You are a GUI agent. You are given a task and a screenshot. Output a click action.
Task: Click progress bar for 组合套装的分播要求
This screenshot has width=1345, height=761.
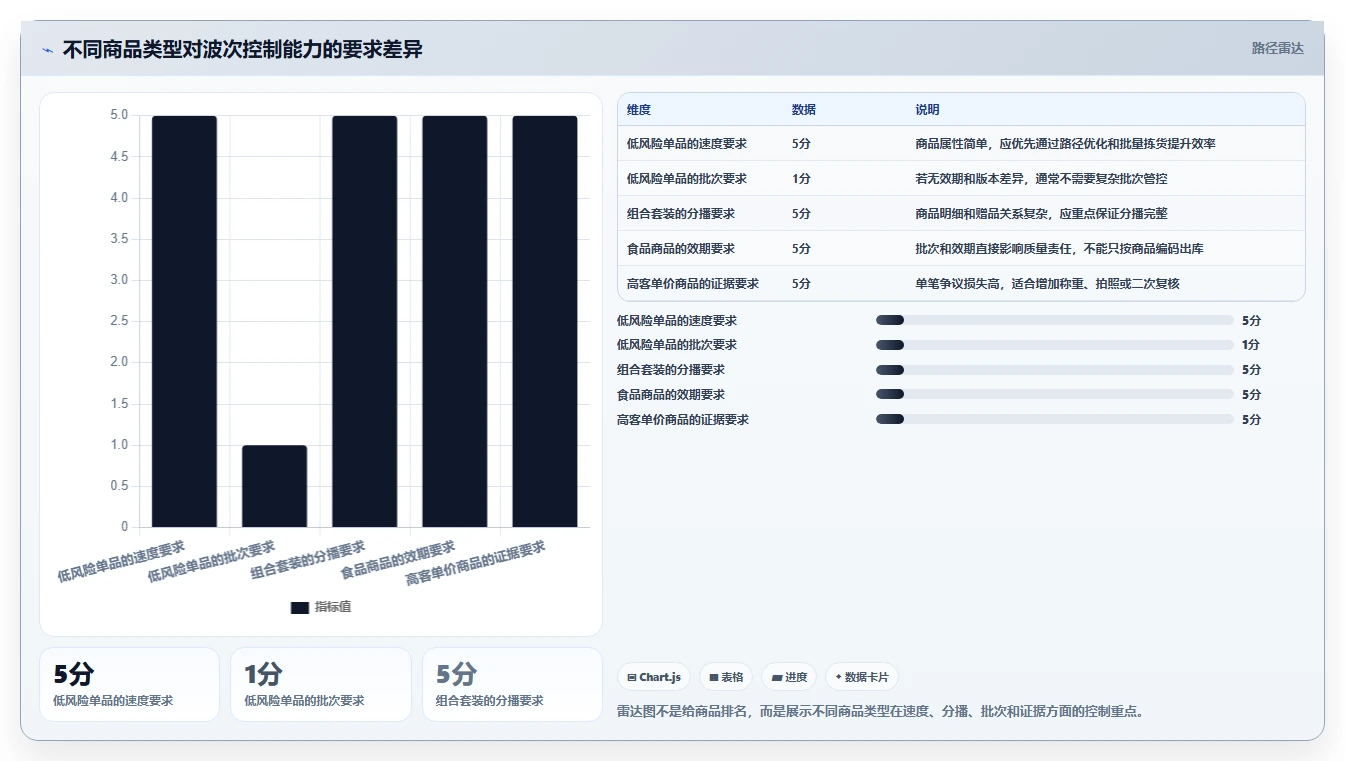(1054, 370)
